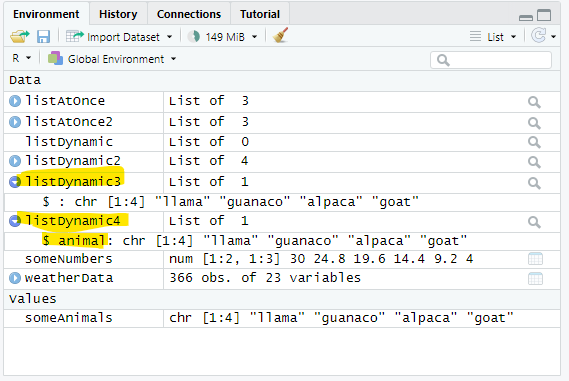The width and height of the screenshot is (569, 381).
Task: Click the load workspace folder icon
Action: pyautogui.click(x=20, y=36)
